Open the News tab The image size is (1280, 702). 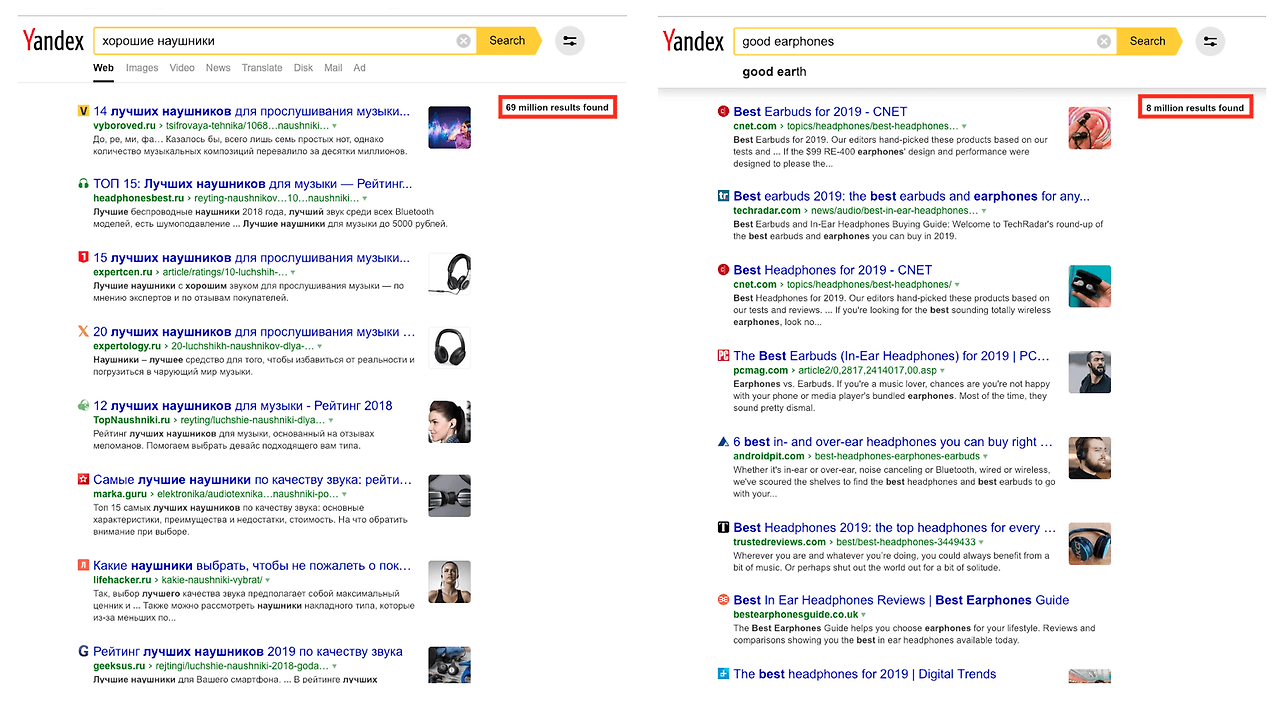pos(218,67)
